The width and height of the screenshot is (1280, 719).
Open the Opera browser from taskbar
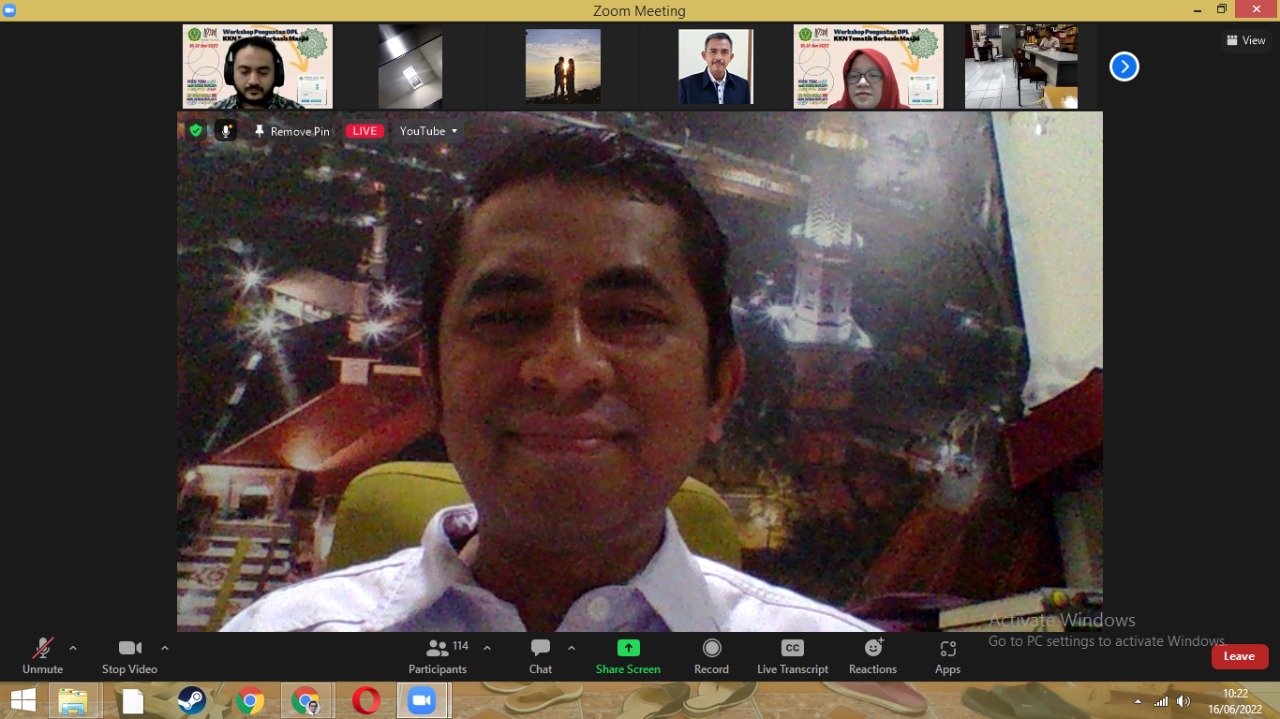point(366,701)
